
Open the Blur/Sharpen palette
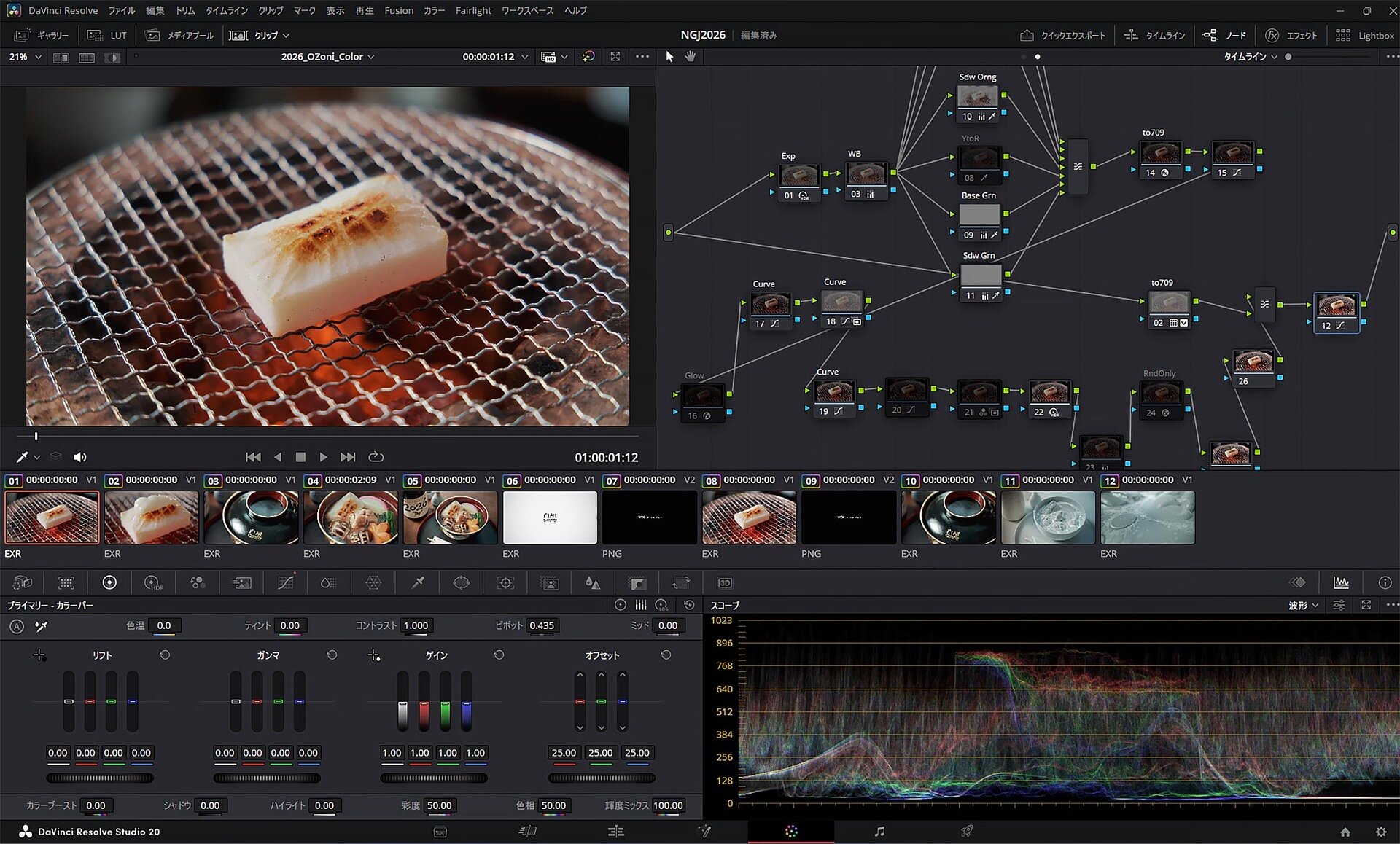click(x=593, y=583)
